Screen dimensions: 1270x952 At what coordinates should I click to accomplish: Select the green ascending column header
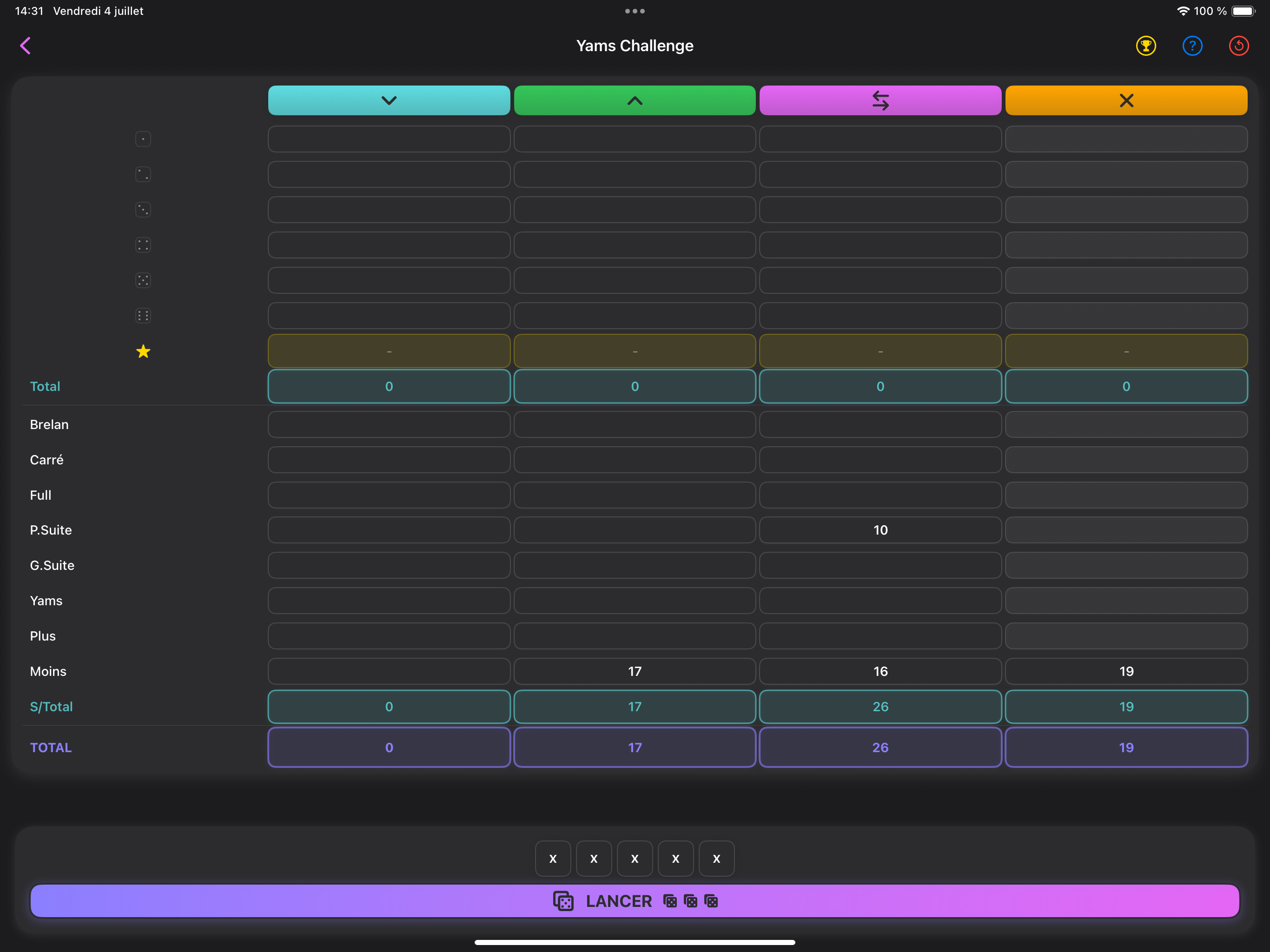tap(635, 100)
